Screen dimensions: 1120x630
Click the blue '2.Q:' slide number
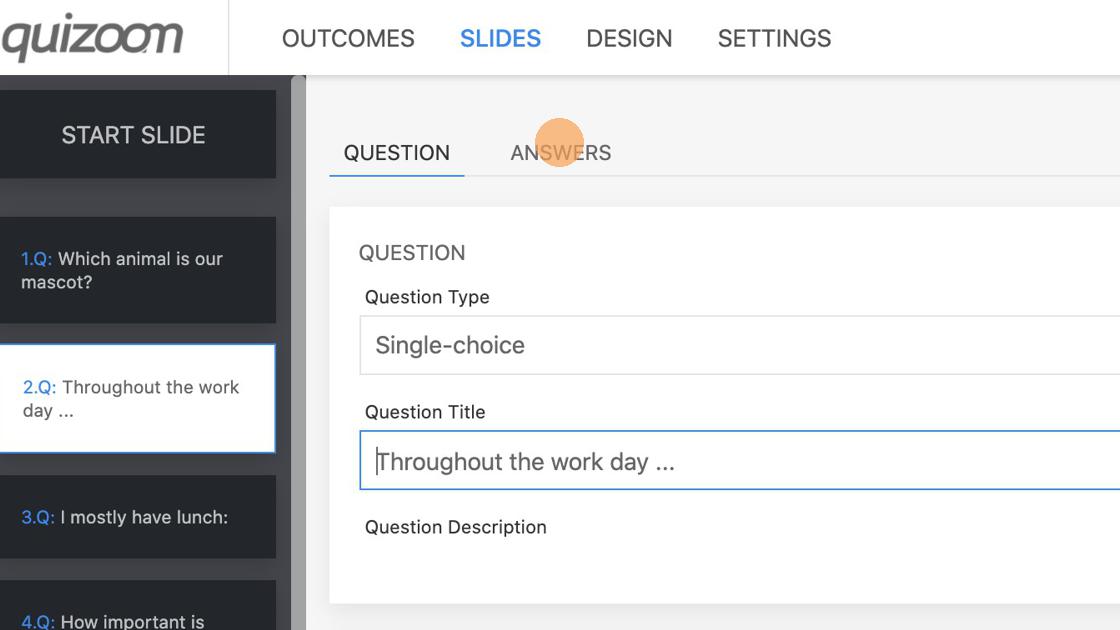click(39, 388)
